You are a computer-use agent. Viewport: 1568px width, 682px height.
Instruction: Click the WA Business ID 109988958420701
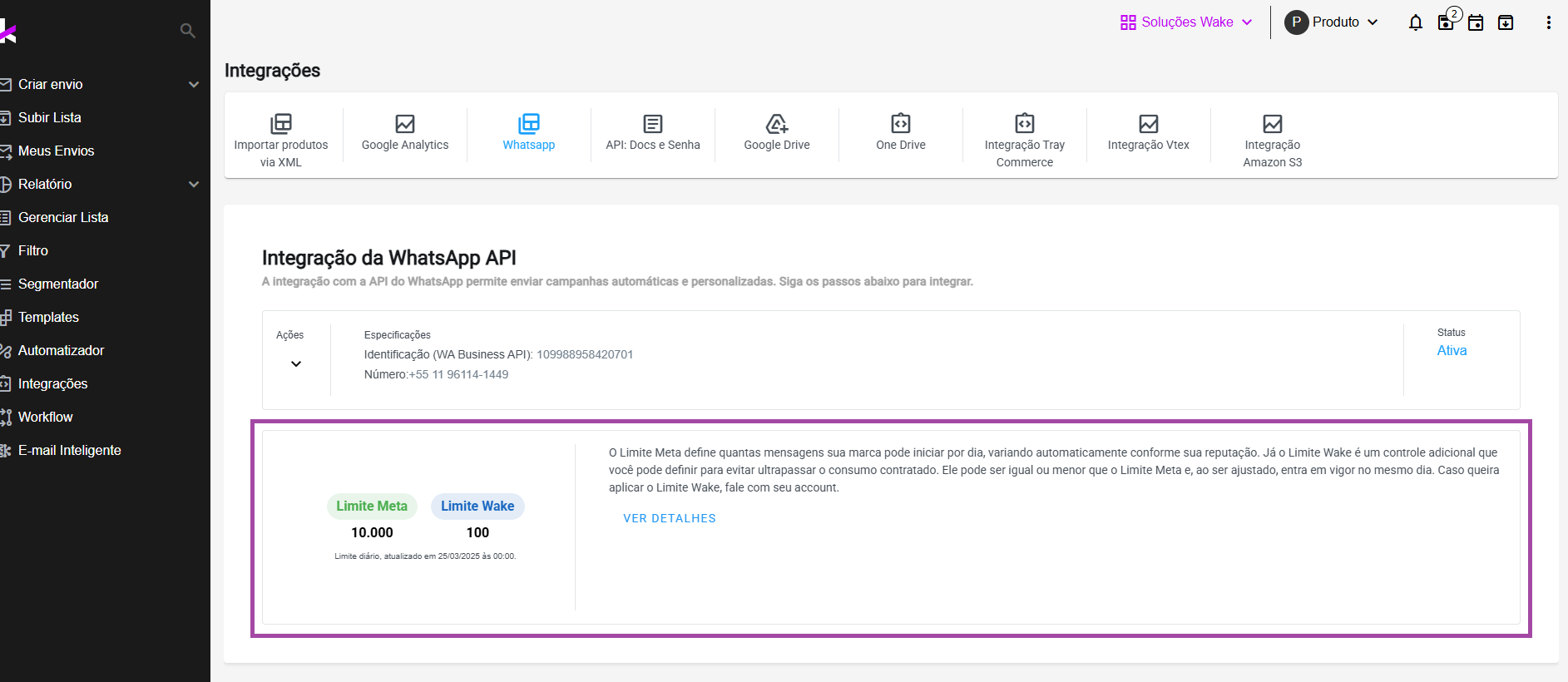pos(585,354)
